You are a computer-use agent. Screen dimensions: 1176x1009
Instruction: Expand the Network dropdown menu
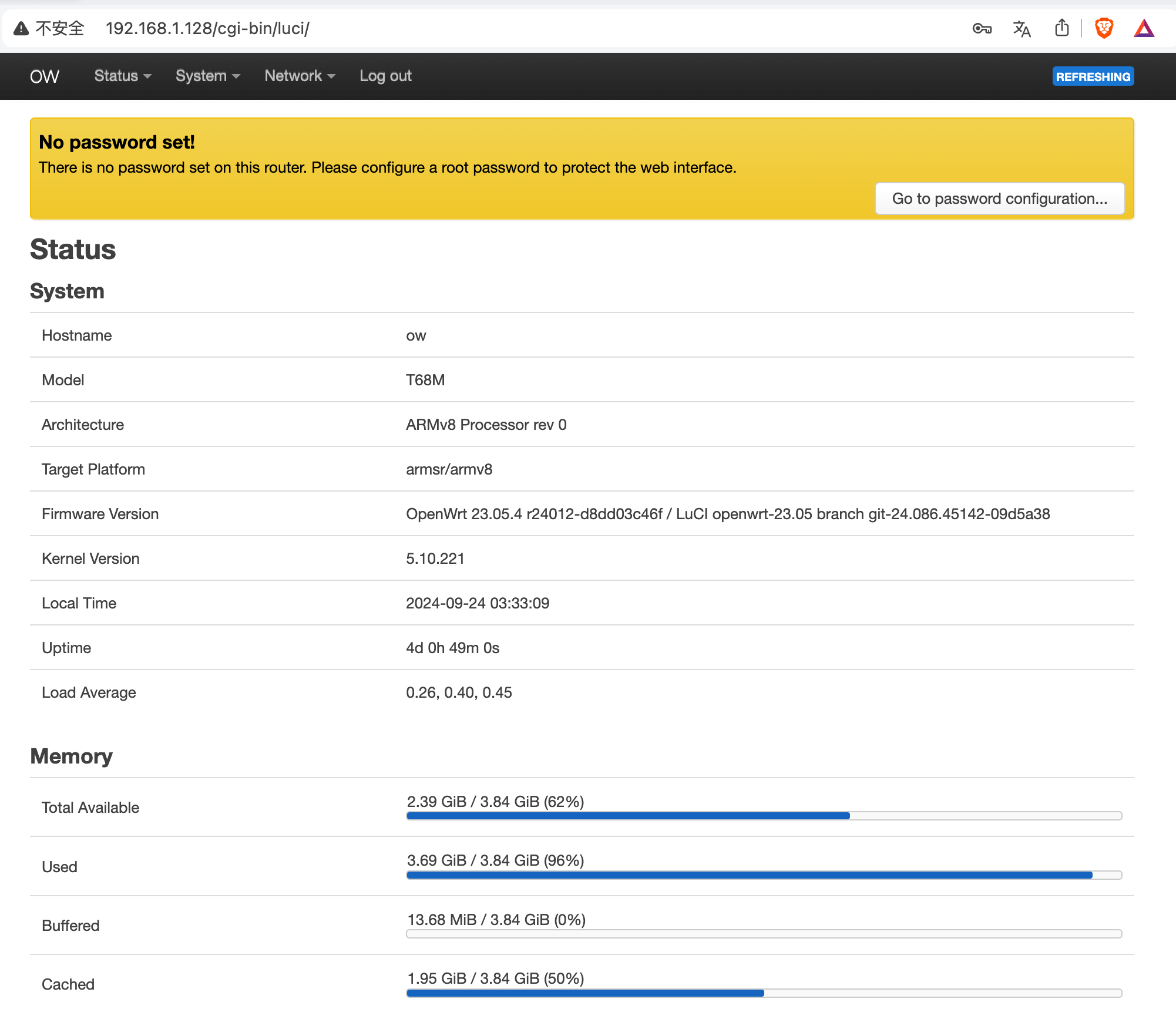[x=300, y=76]
